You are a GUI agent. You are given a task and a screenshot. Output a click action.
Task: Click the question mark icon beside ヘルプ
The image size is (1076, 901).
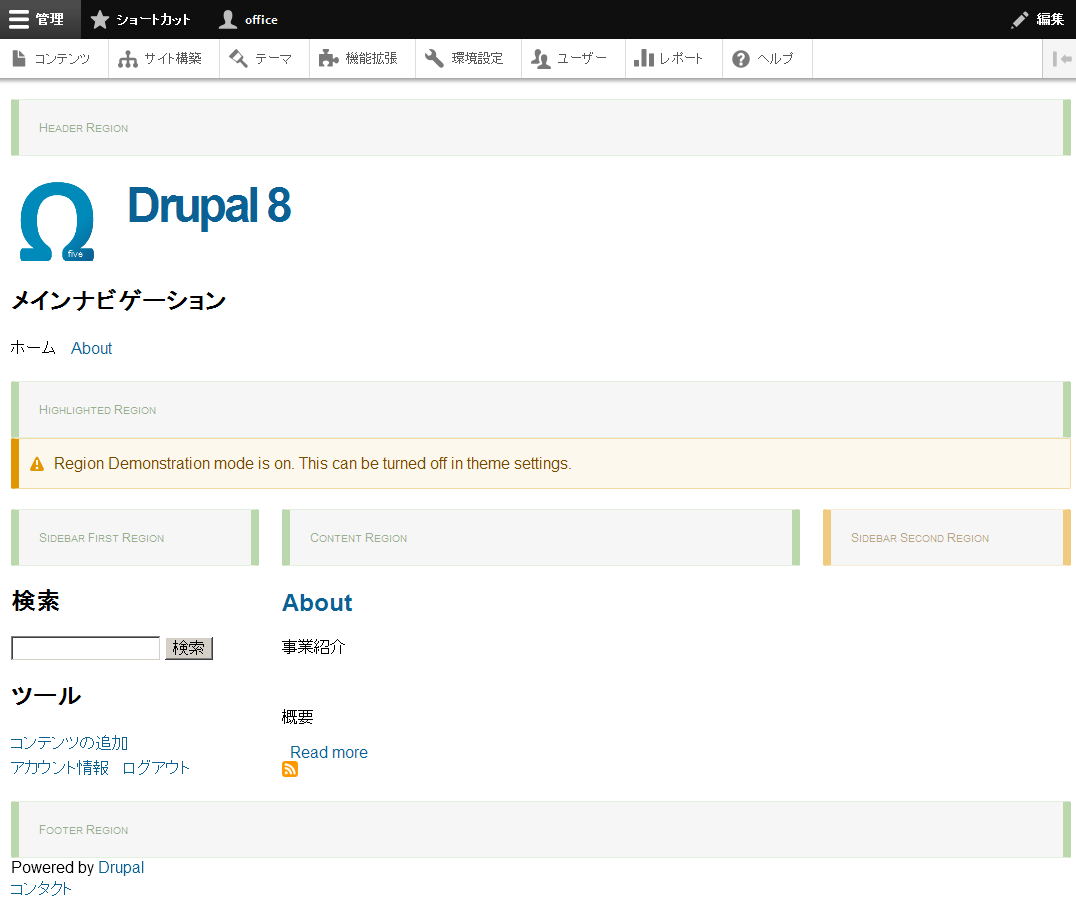pyautogui.click(x=741, y=59)
